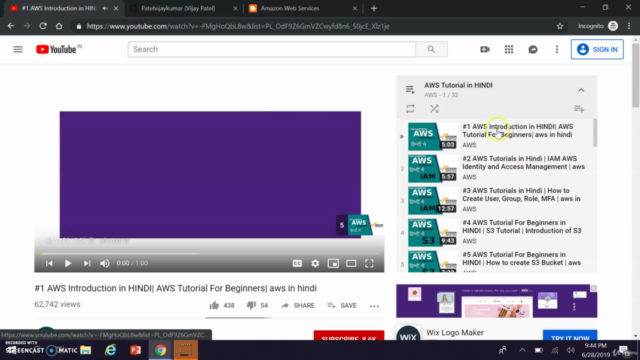Mute tab audio speaker icon on first tab
This screenshot has width=640, height=360.
point(105,8)
